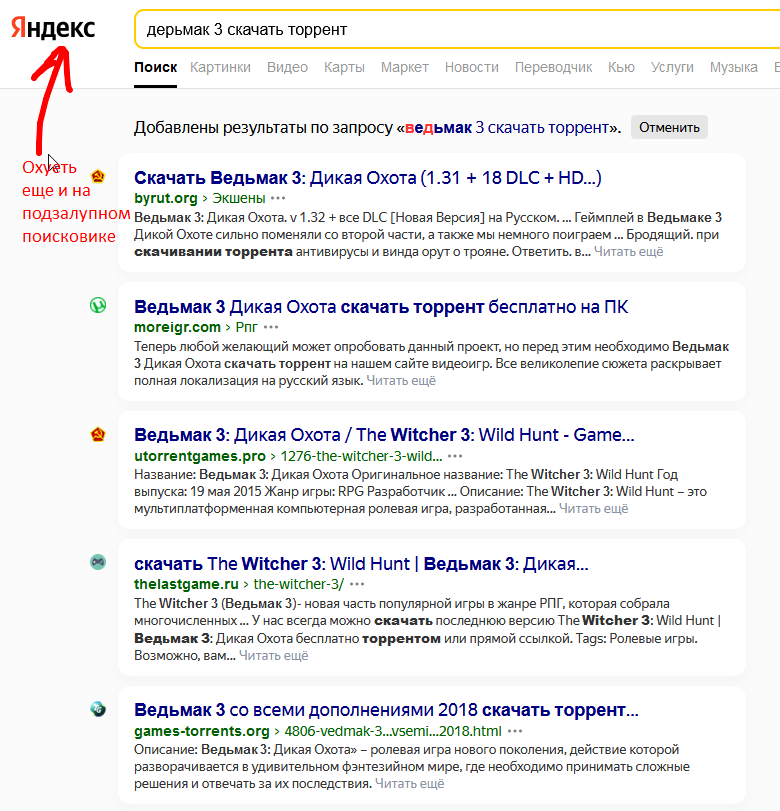Open the three-dot menu beside byrut.org
The image size is (780, 811).
[x=278, y=198]
